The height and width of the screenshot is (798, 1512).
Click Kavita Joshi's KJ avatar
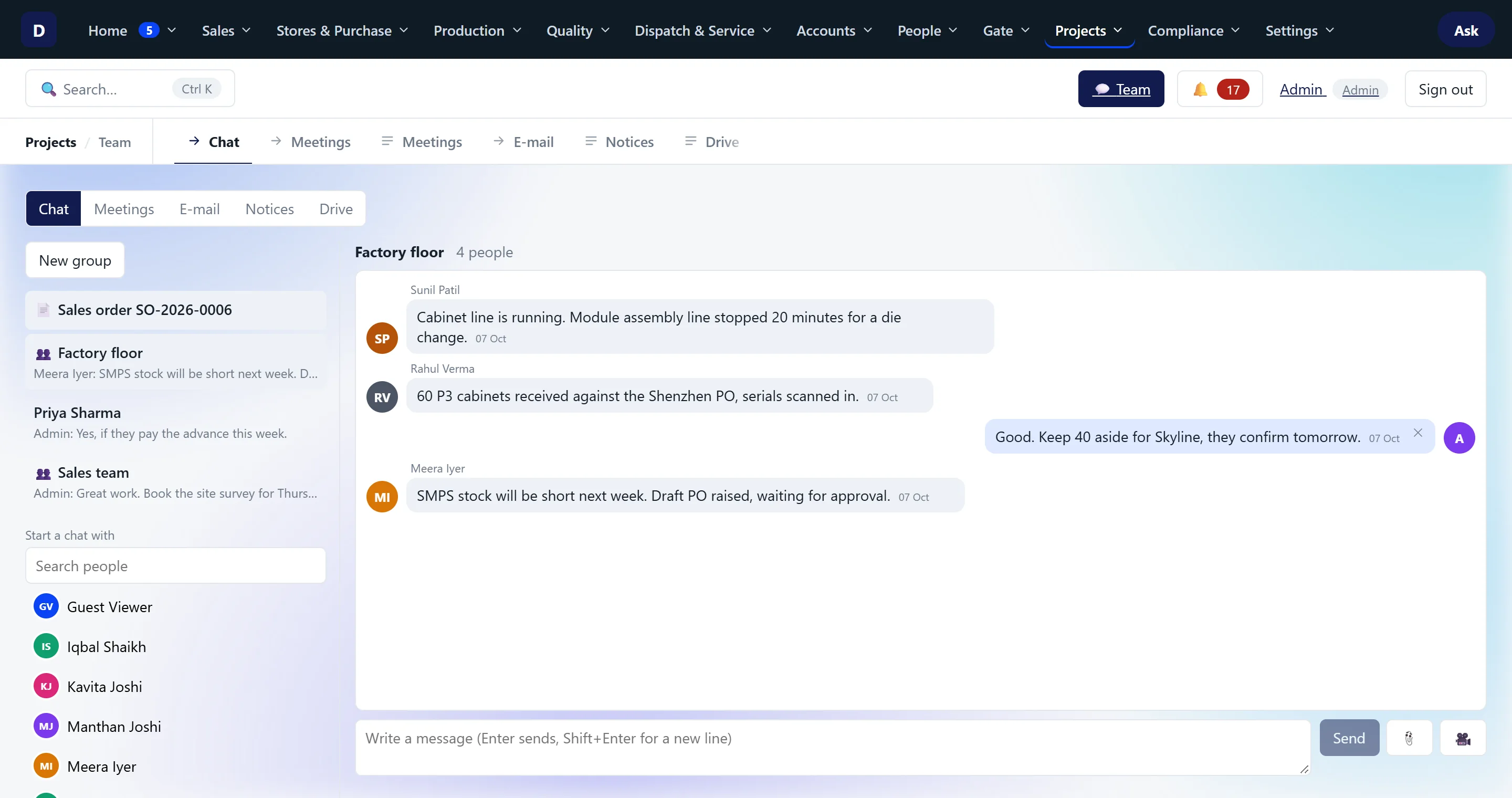(46, 687)
